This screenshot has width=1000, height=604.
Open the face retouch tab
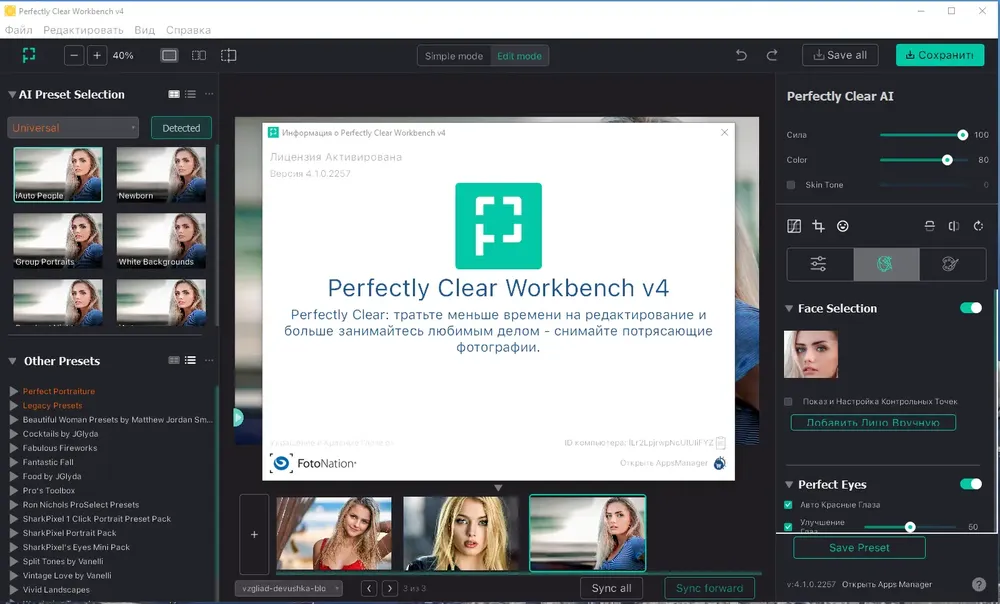point(886,264)
